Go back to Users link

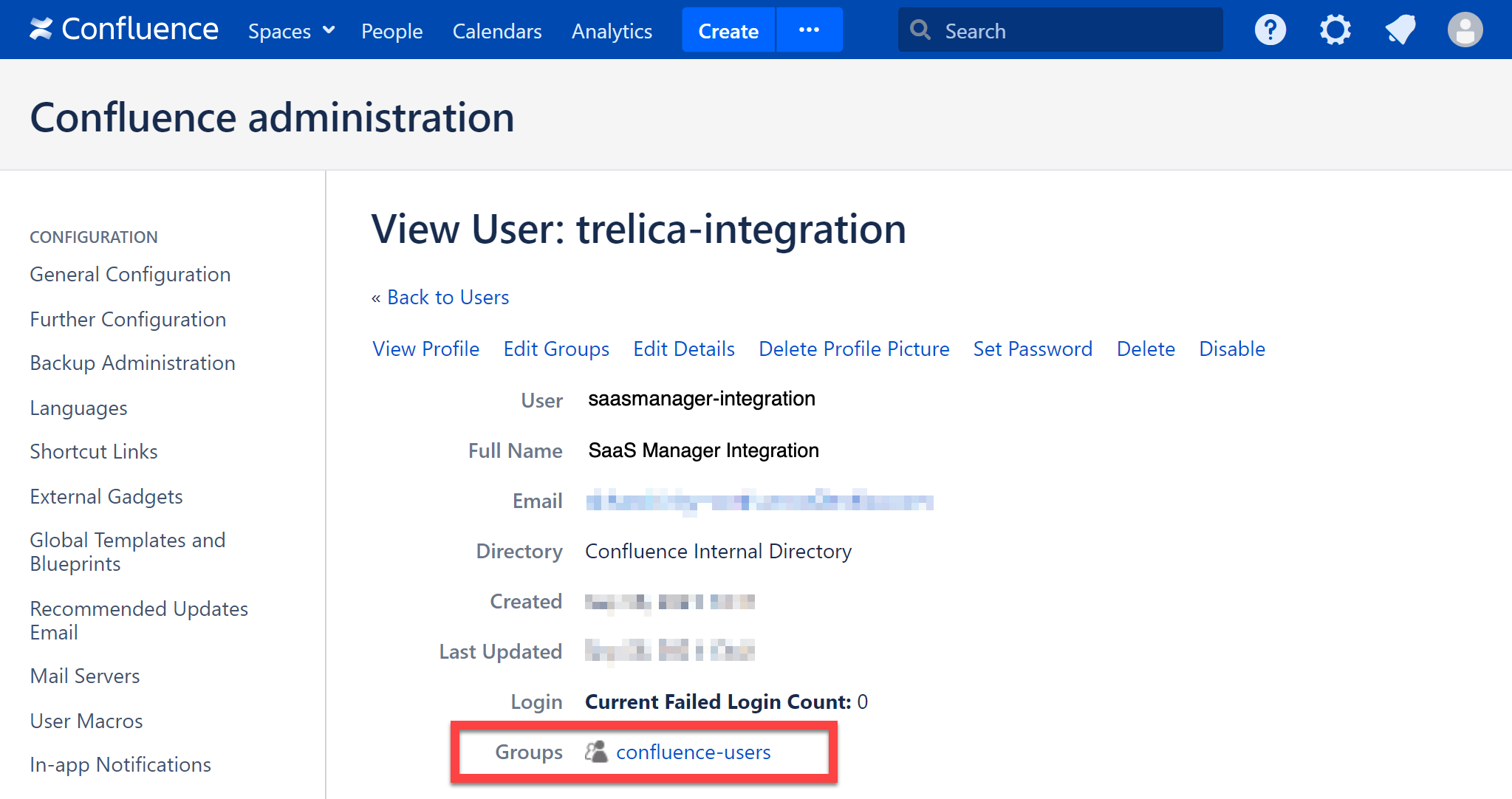(448, 297)
